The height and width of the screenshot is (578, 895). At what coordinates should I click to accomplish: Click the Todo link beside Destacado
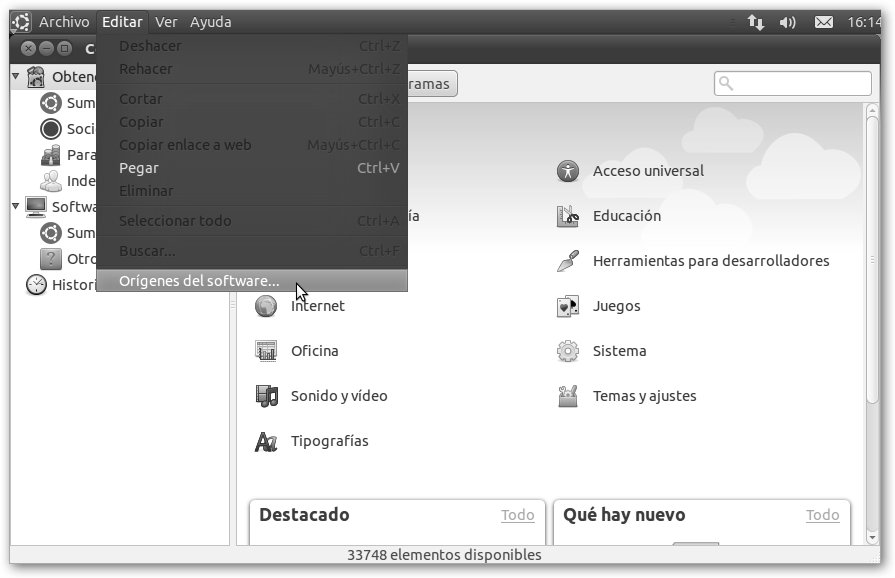coord(517,515)
